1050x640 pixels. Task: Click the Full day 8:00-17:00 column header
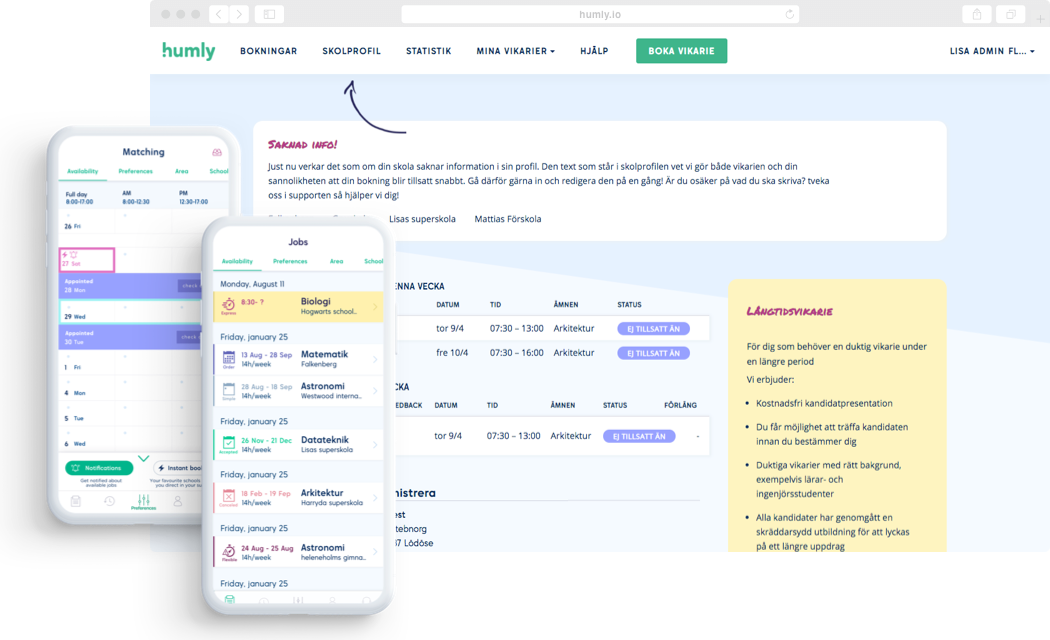[x=79, y=198]
